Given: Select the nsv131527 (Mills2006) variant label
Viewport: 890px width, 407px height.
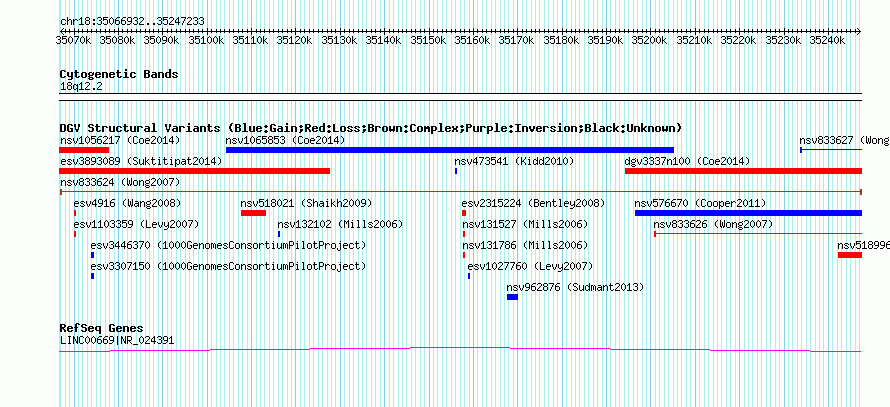Looking at the screenshot, I should (525, 224).
